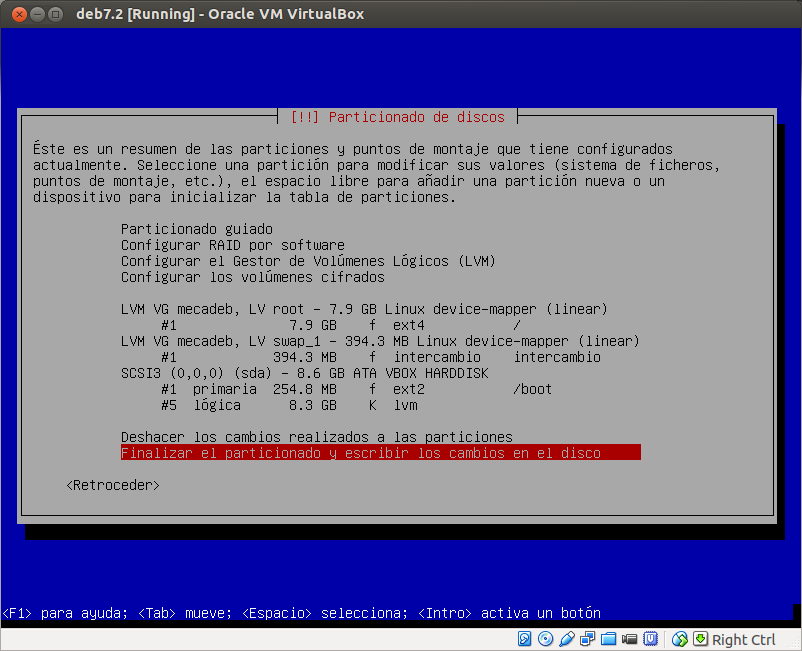Click the USB devices status icon
This screenshot has width=802, height=651.
tap(565, 639)
